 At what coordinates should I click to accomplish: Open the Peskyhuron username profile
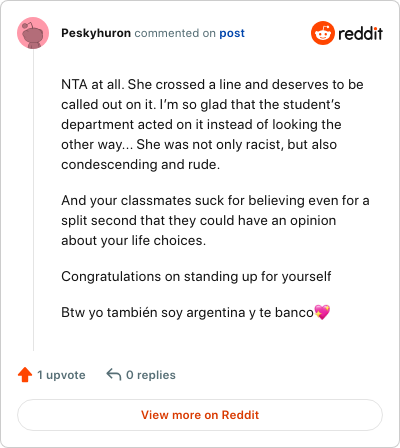[x=96, y=33]
